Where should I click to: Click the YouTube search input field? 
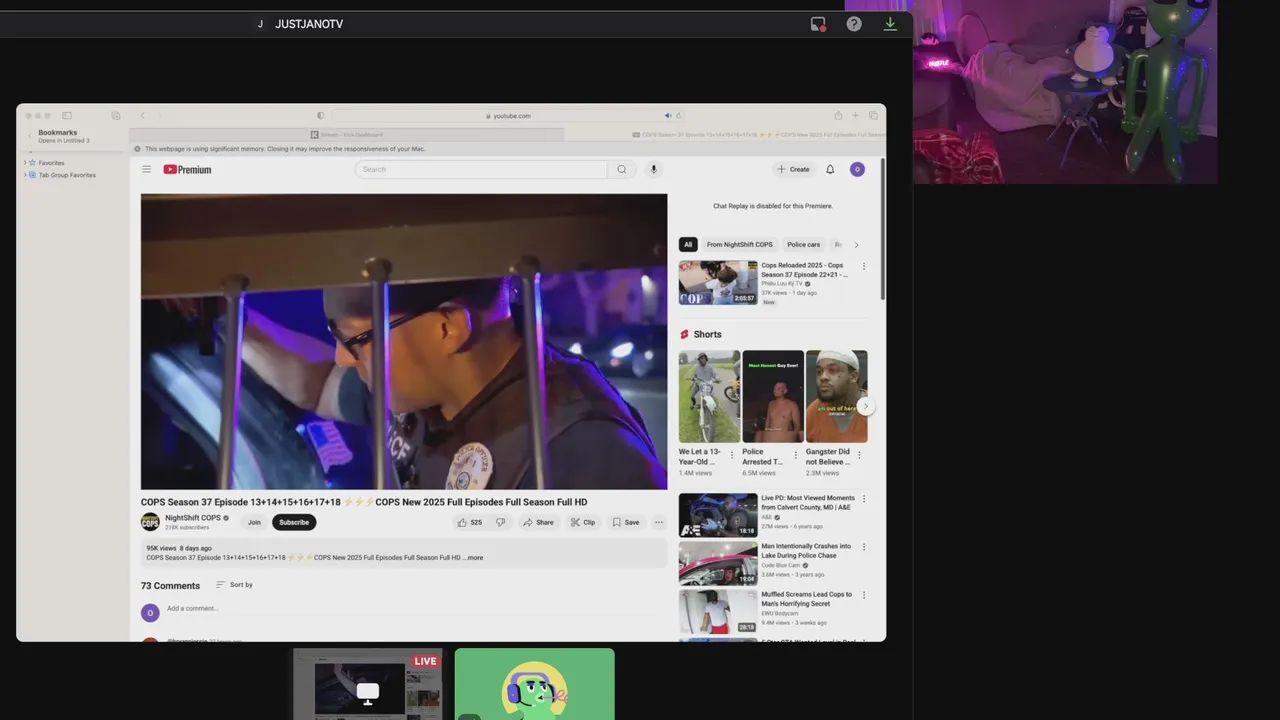(x=481, y=169)
